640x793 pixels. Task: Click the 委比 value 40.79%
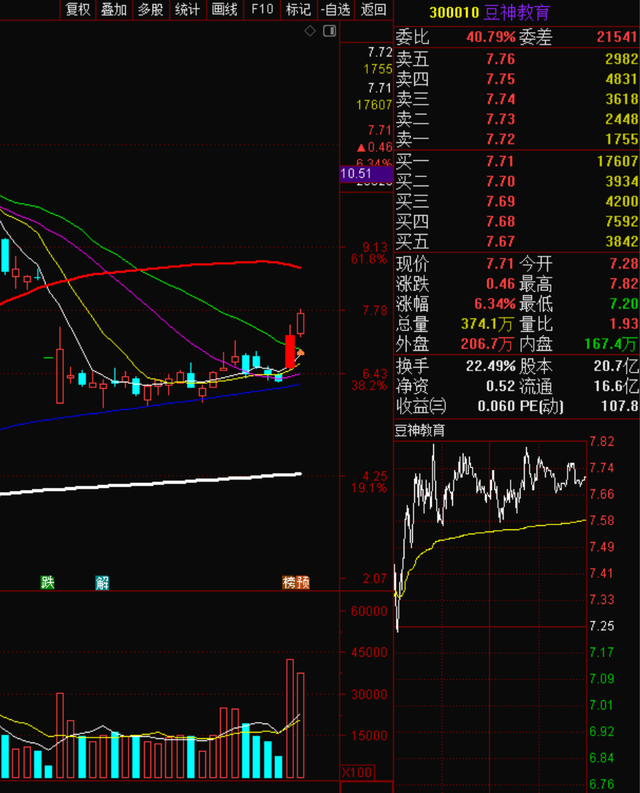click(x=491, y=37)
